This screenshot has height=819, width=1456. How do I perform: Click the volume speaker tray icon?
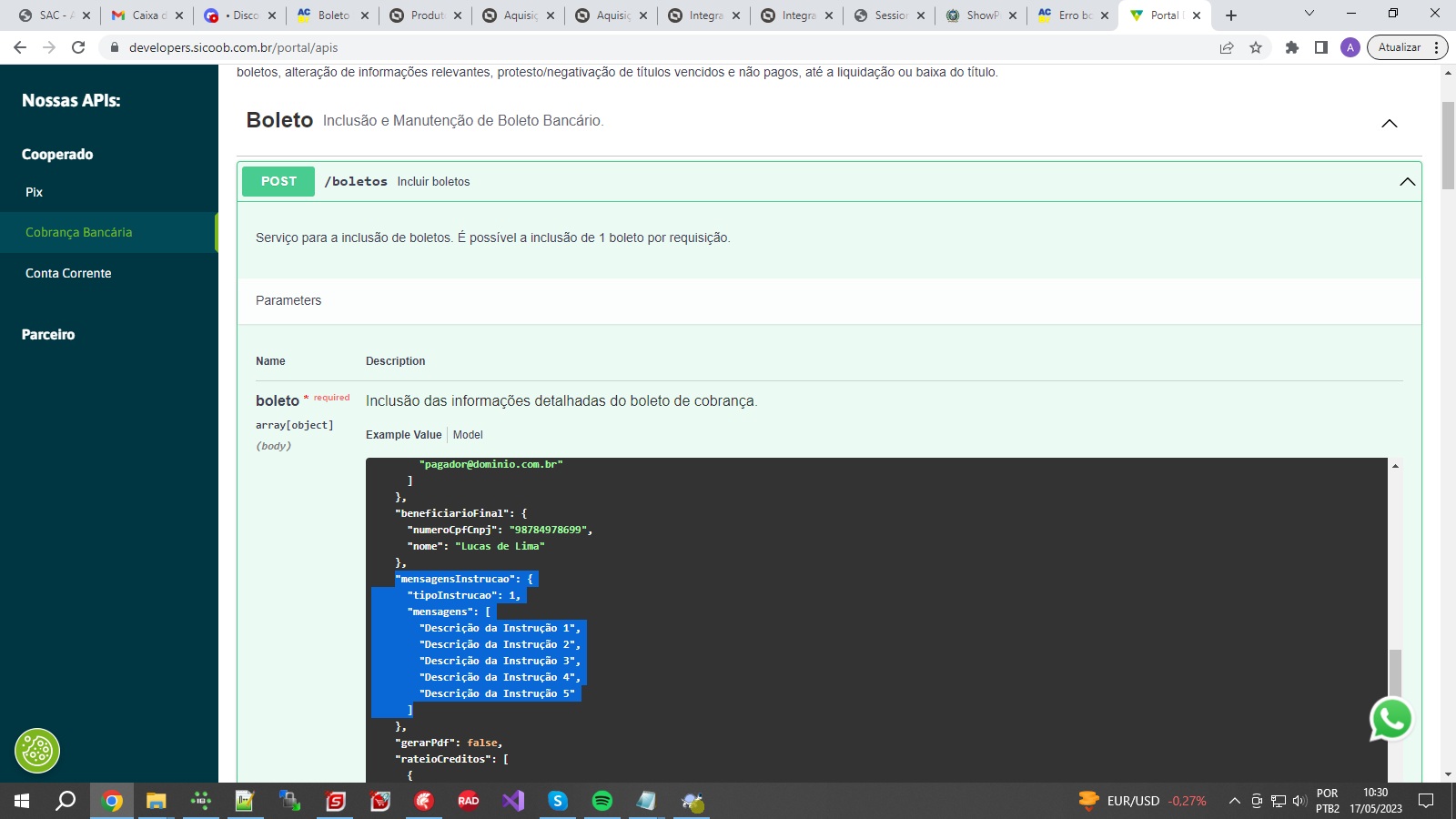(1299, 801)
